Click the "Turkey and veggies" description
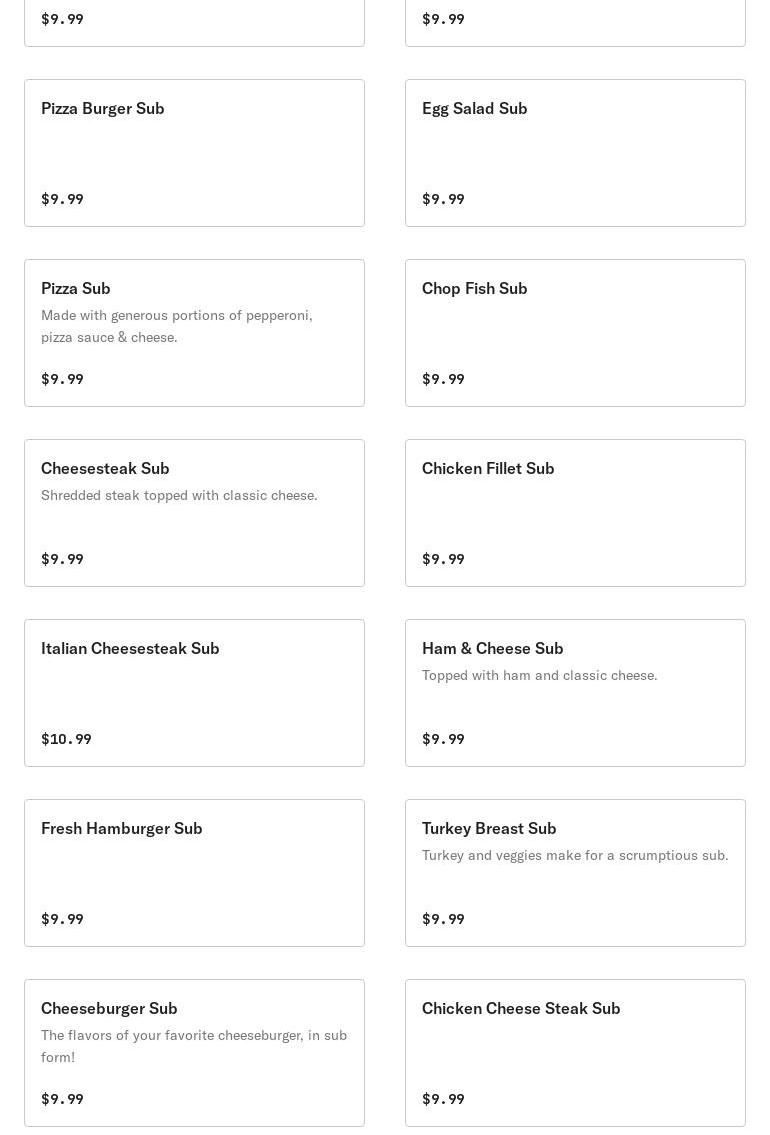The width and height of the screenshot is (770, 1135). (575, 855)
